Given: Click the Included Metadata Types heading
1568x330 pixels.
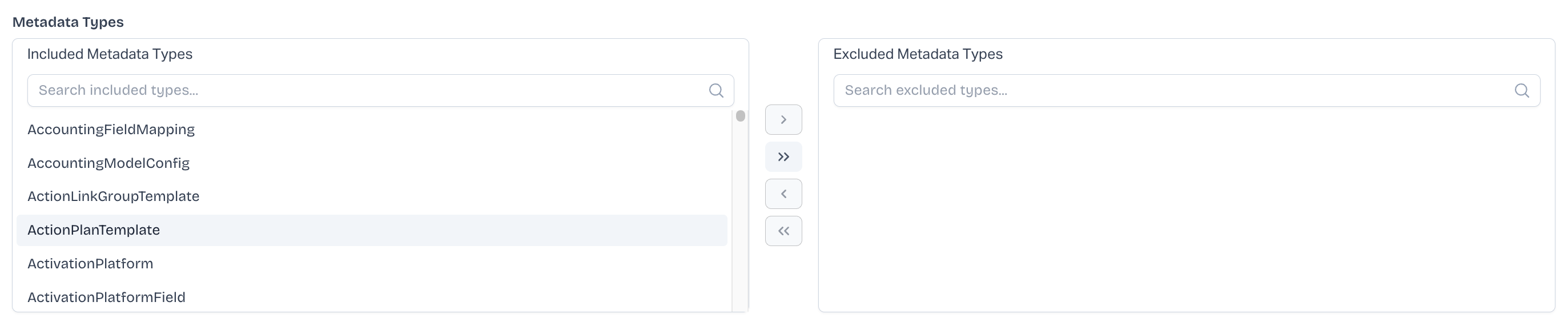Looking at the screenshot, I should pyautogui.click(x=110, y=54).
